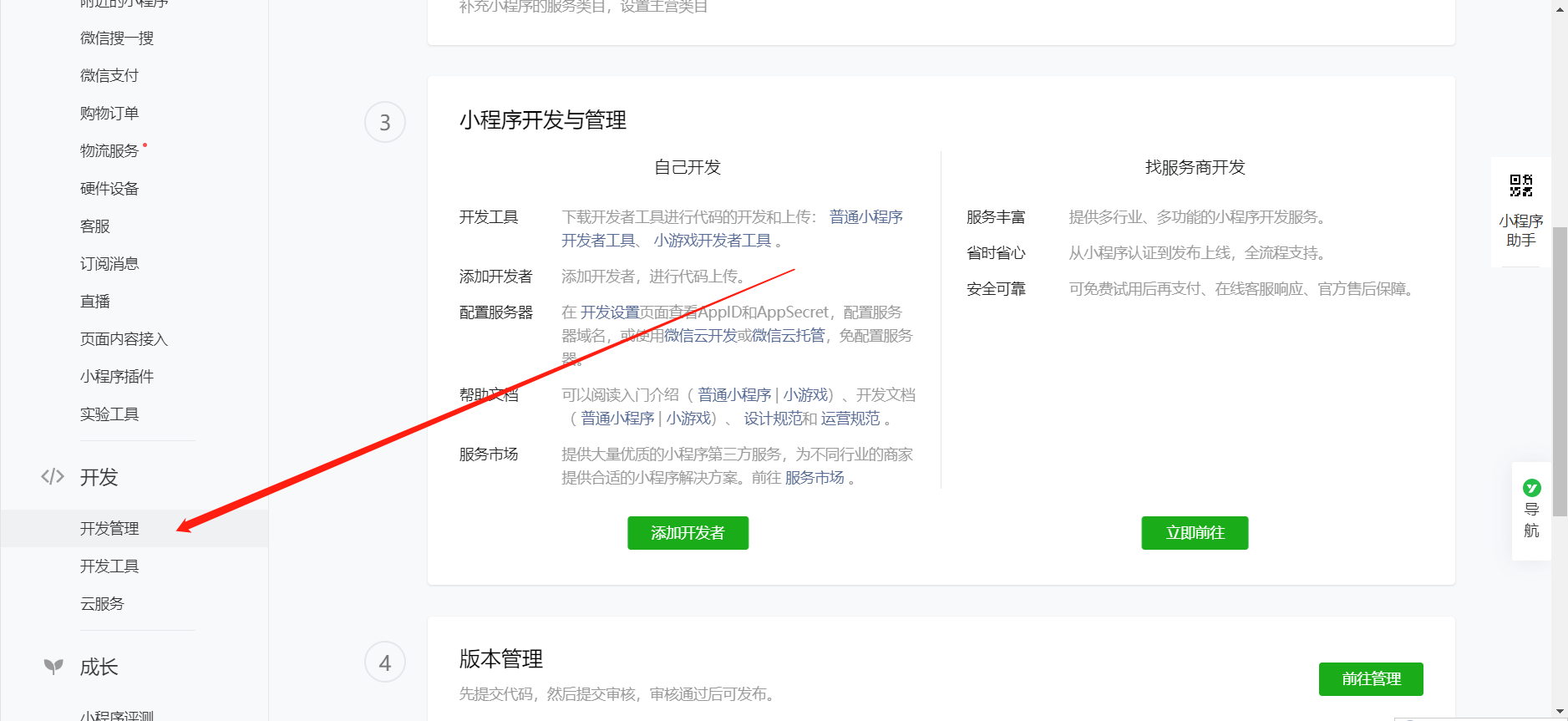Click the 添加开发者 row label
Image resolution: width=1568 pixels, height=721 pixels.
coord(496,277)
